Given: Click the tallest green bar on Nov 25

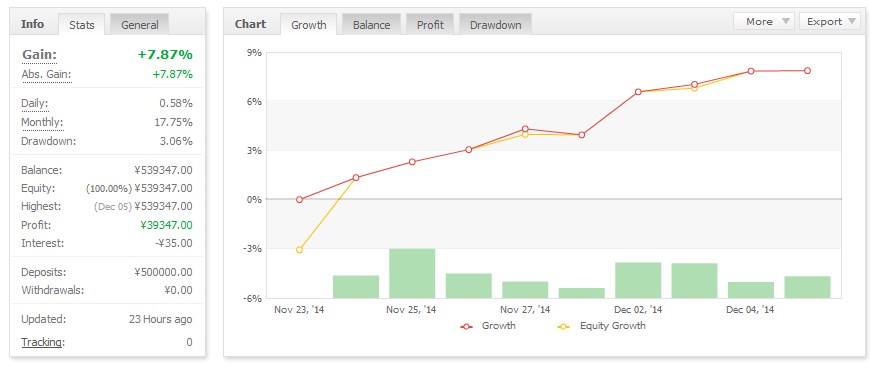Looking at the screenshot, I should point(412,273).
